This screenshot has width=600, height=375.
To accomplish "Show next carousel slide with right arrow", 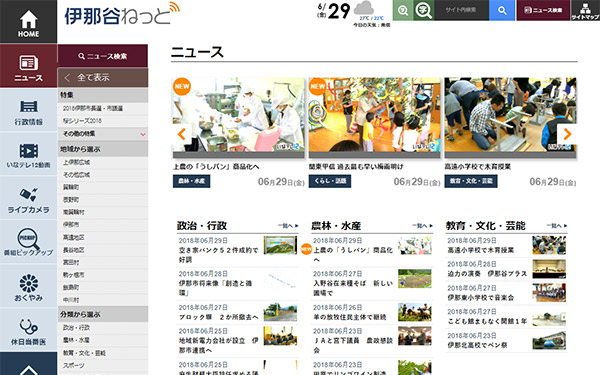I will tap(567, 134).
